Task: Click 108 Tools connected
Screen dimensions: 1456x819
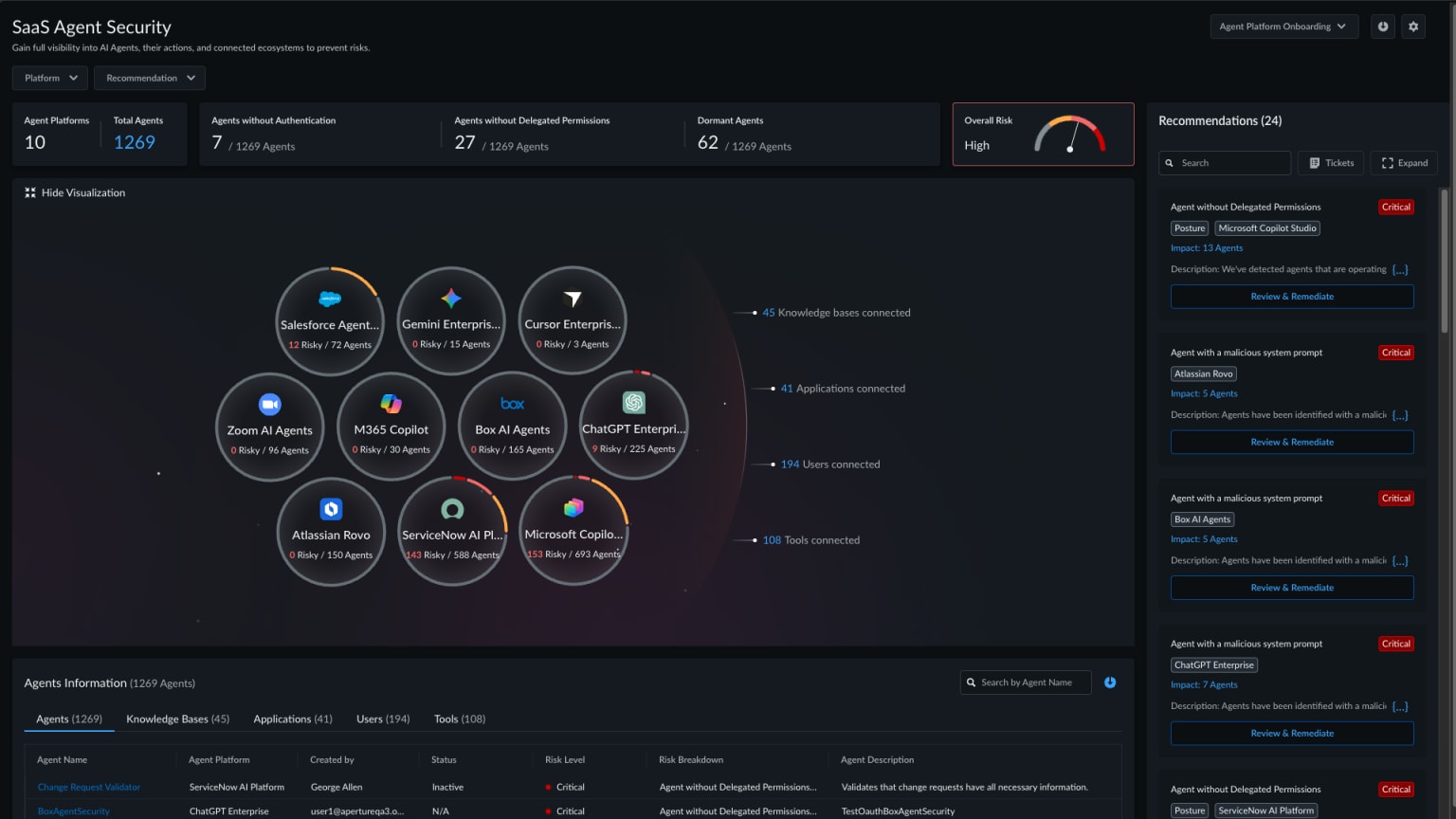Action: pyautogui.click(x=811, y=540)
